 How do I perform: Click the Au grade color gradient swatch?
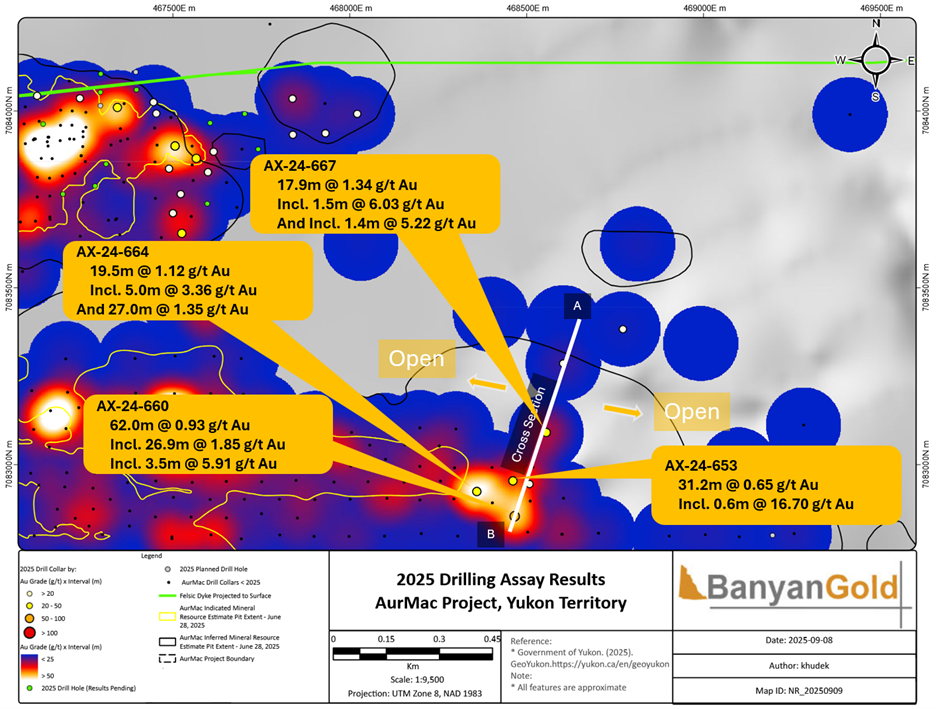tap(29, 667)
